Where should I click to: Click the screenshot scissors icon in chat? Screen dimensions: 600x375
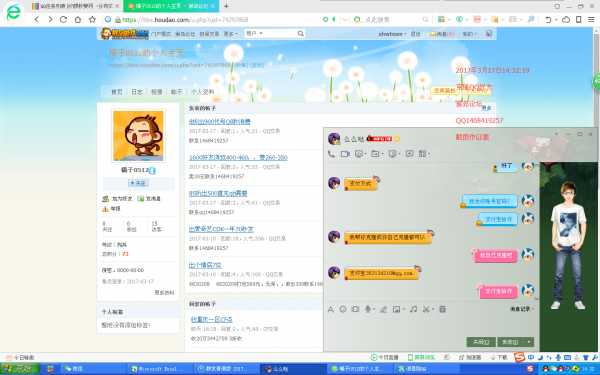426,309
